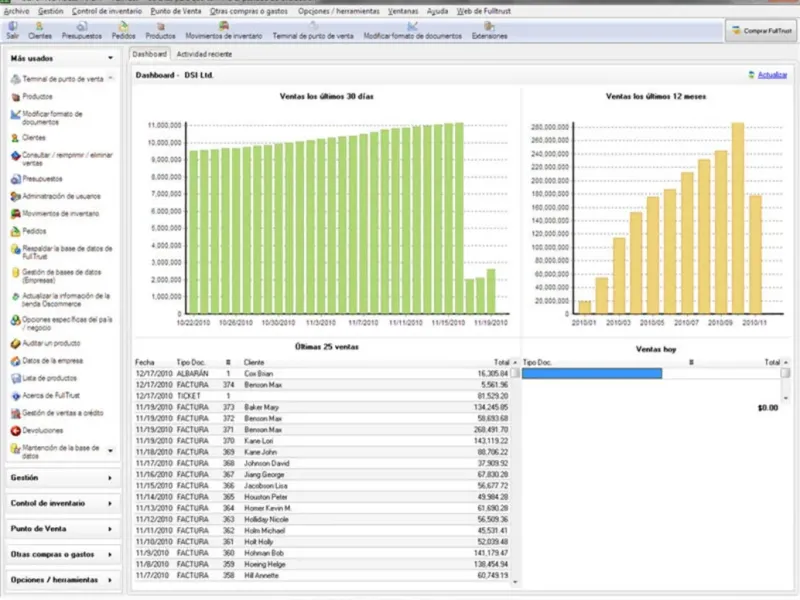
Task: Open Movimientos de inventario toolbar icon
Action: click(x=223, y=31)
